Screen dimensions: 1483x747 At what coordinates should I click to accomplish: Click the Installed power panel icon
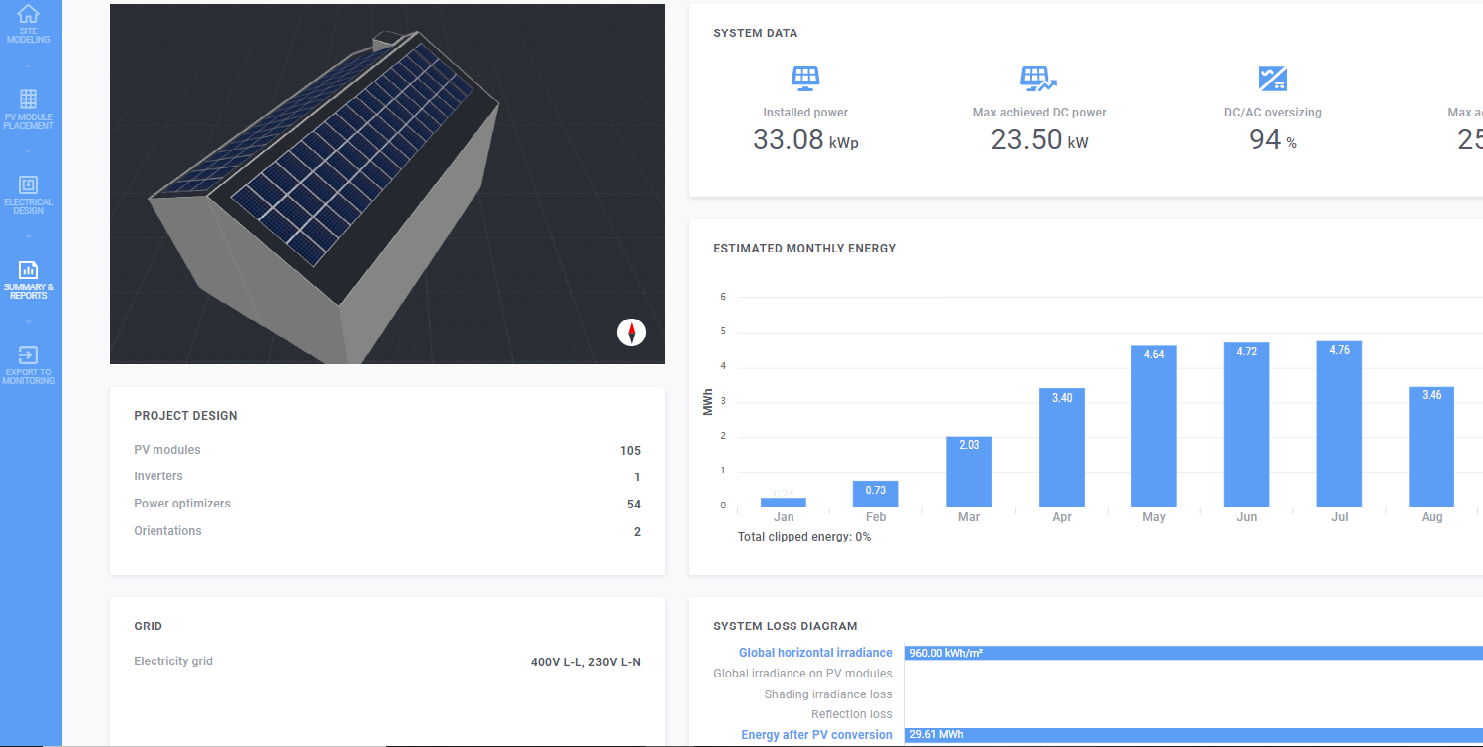(x=805, y=78)
